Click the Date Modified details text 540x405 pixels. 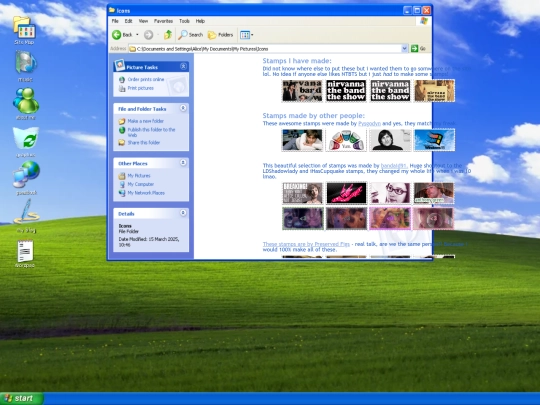[149, 242]
